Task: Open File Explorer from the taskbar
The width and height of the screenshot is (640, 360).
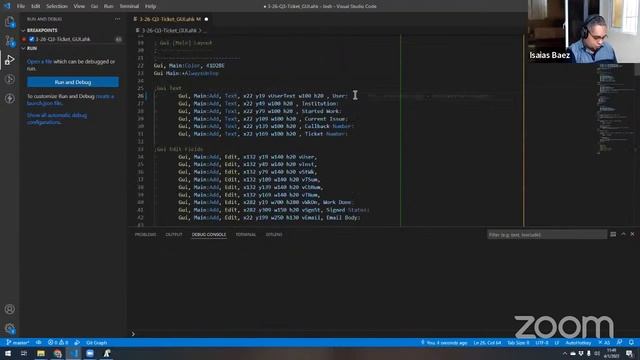Action: (x=41, y=353)
